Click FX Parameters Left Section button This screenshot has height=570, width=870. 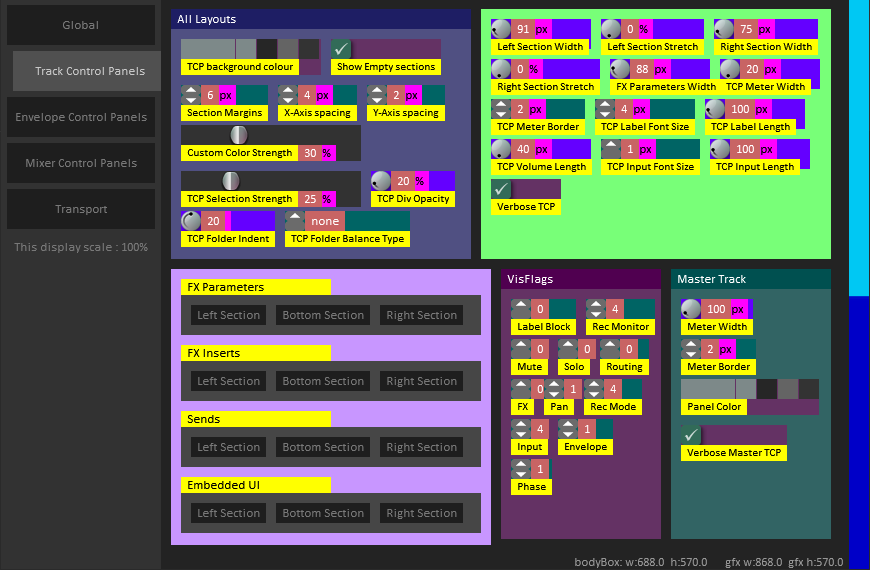tap(229, 315)
